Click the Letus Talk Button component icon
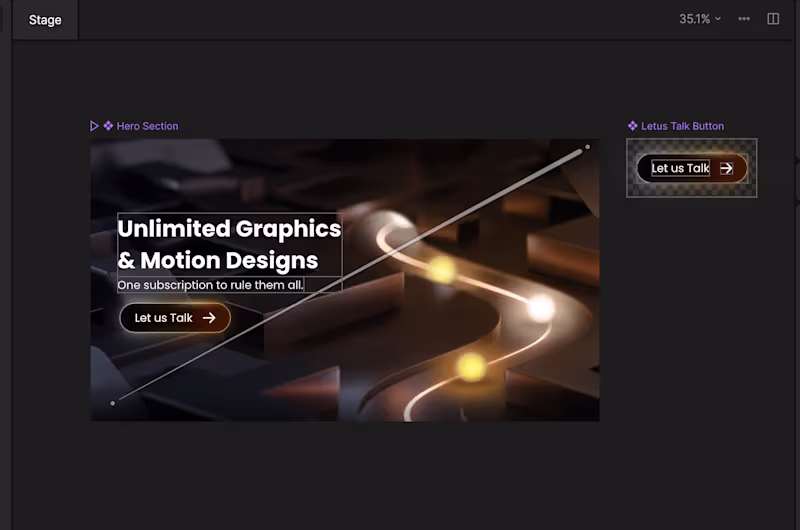 (x=633, y=125)
